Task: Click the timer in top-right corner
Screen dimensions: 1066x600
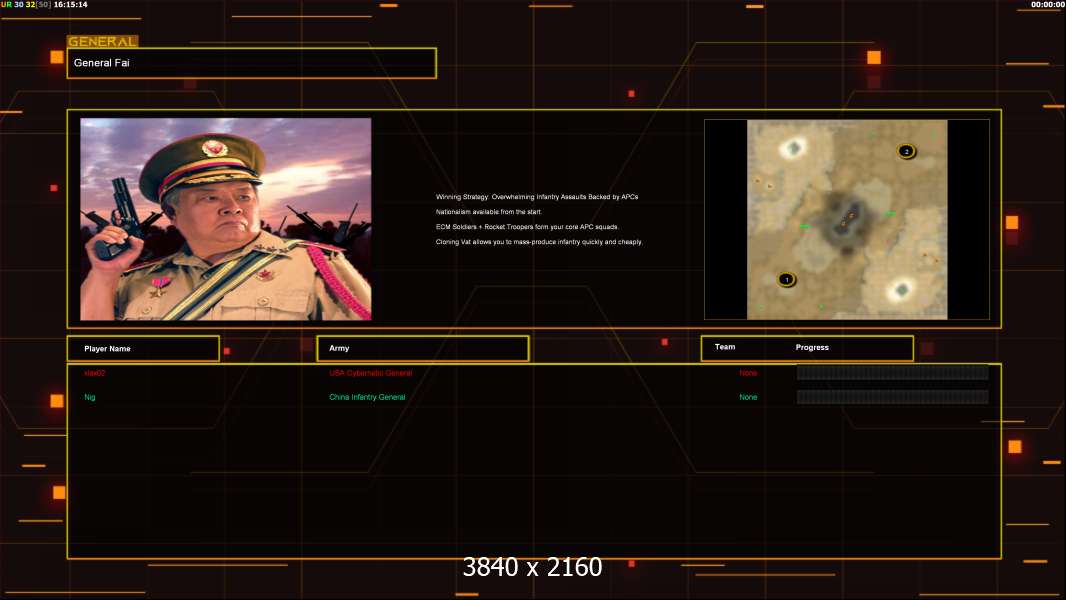Action: point(1047,5)
